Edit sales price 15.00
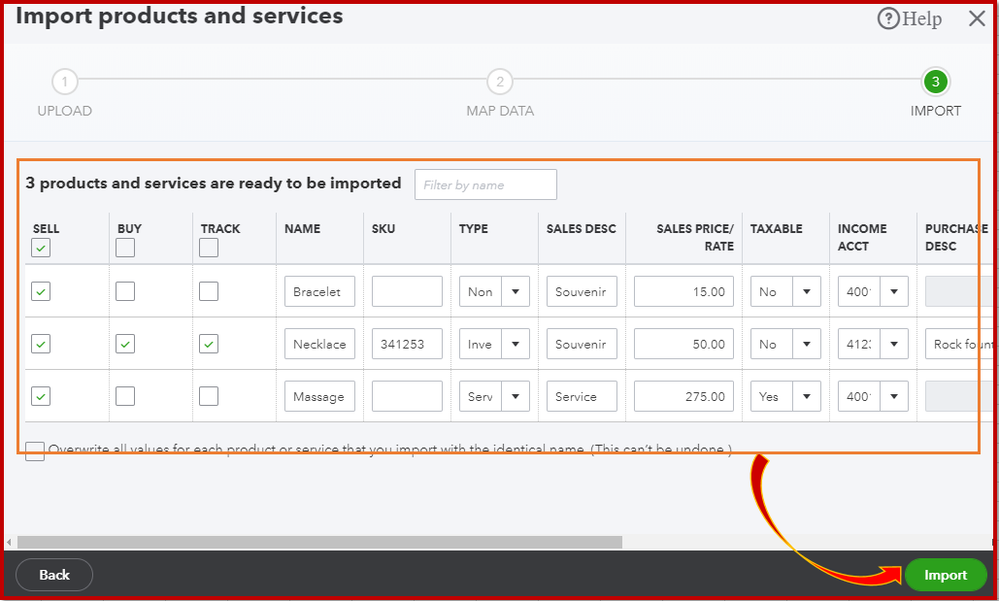999x601 pixels. (x=684, y=292)
